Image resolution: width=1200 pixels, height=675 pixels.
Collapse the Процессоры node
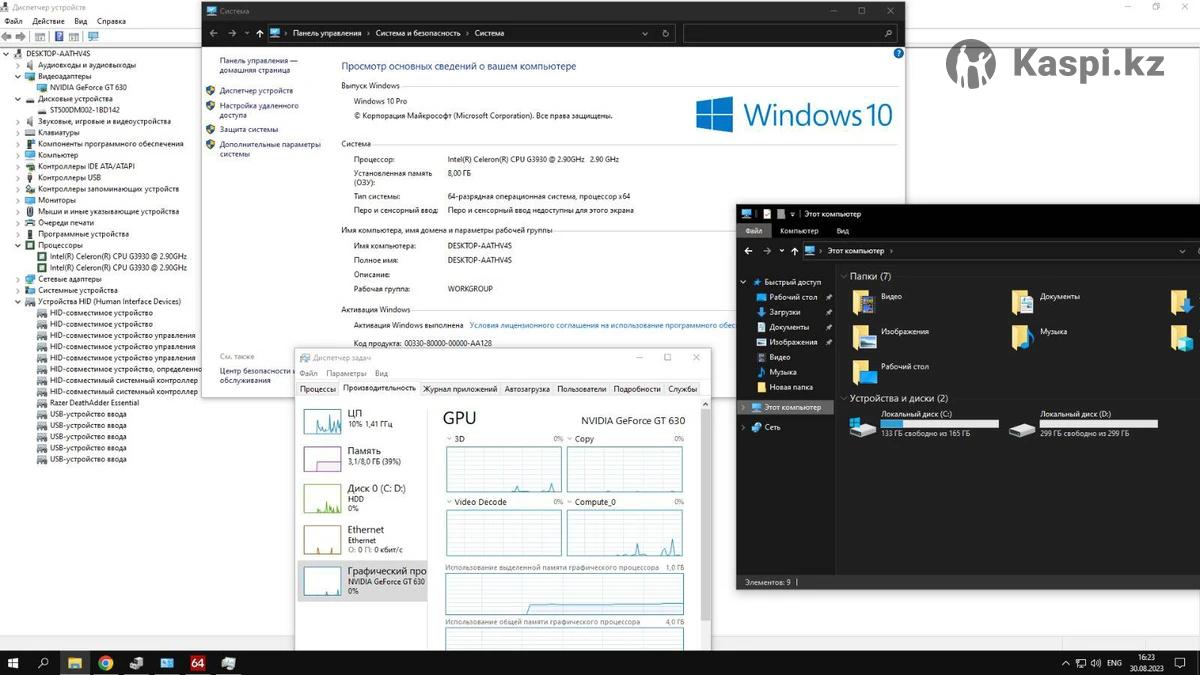[18, 245]
